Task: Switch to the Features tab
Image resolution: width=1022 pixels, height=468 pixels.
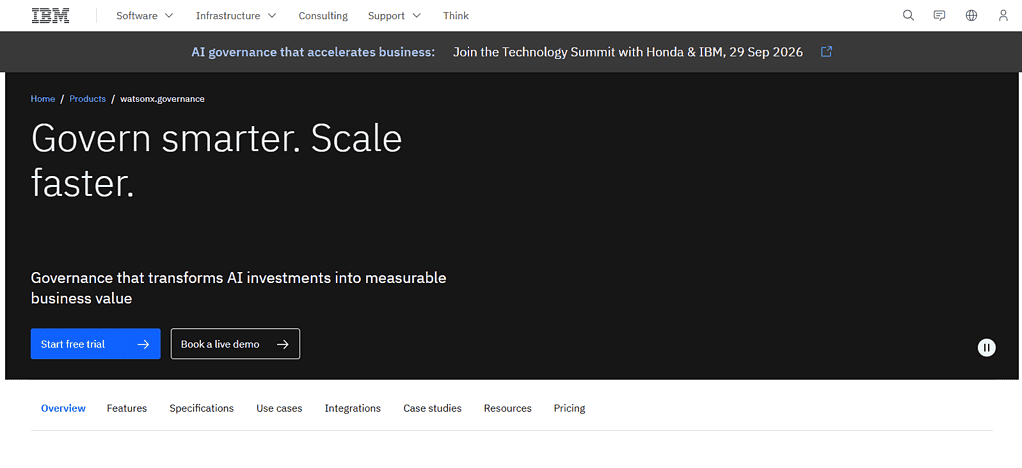Action: coord(127,408)
